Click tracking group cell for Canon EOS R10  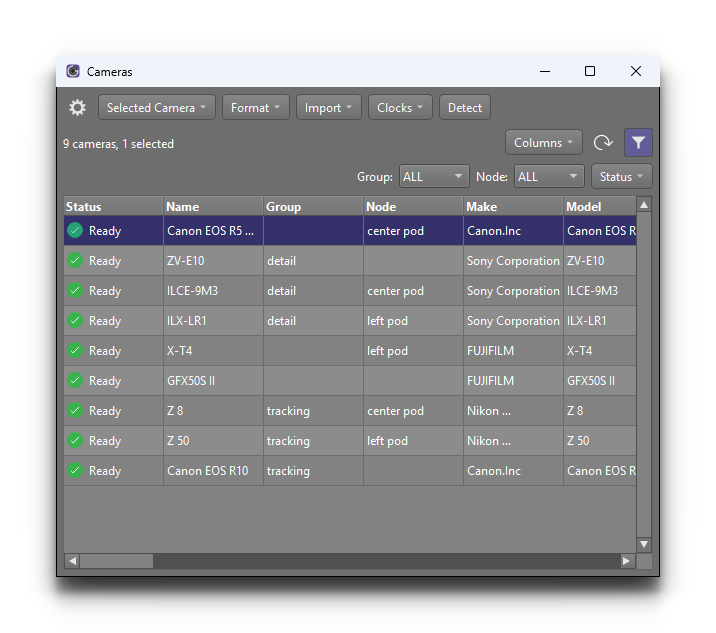pos(313,470)
